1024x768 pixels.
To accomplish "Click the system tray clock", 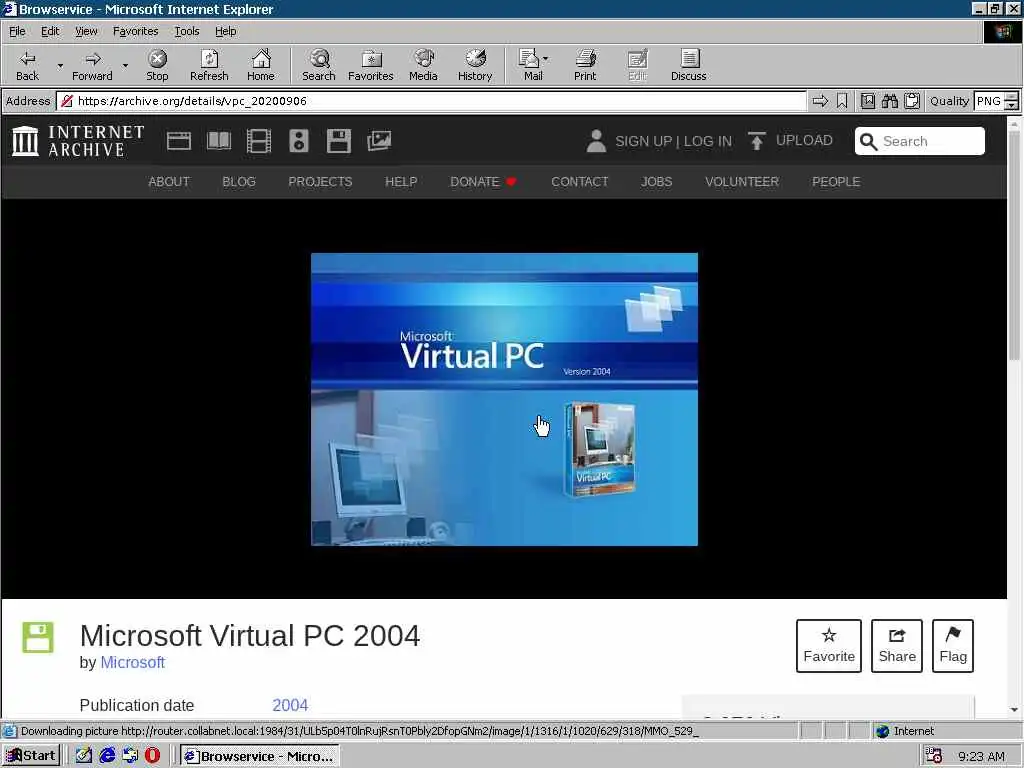I will 981,756.
